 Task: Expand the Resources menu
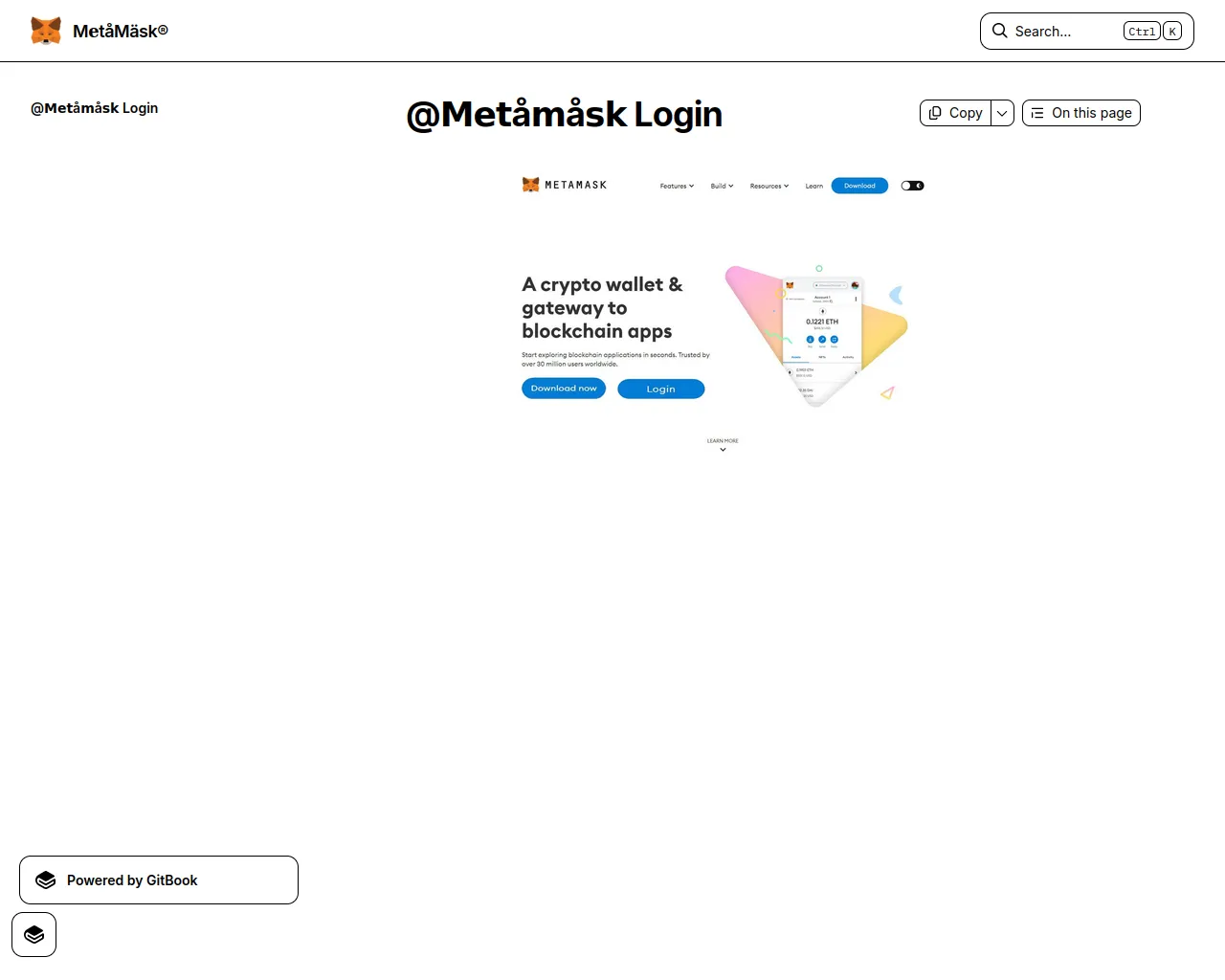coord(769,186)
